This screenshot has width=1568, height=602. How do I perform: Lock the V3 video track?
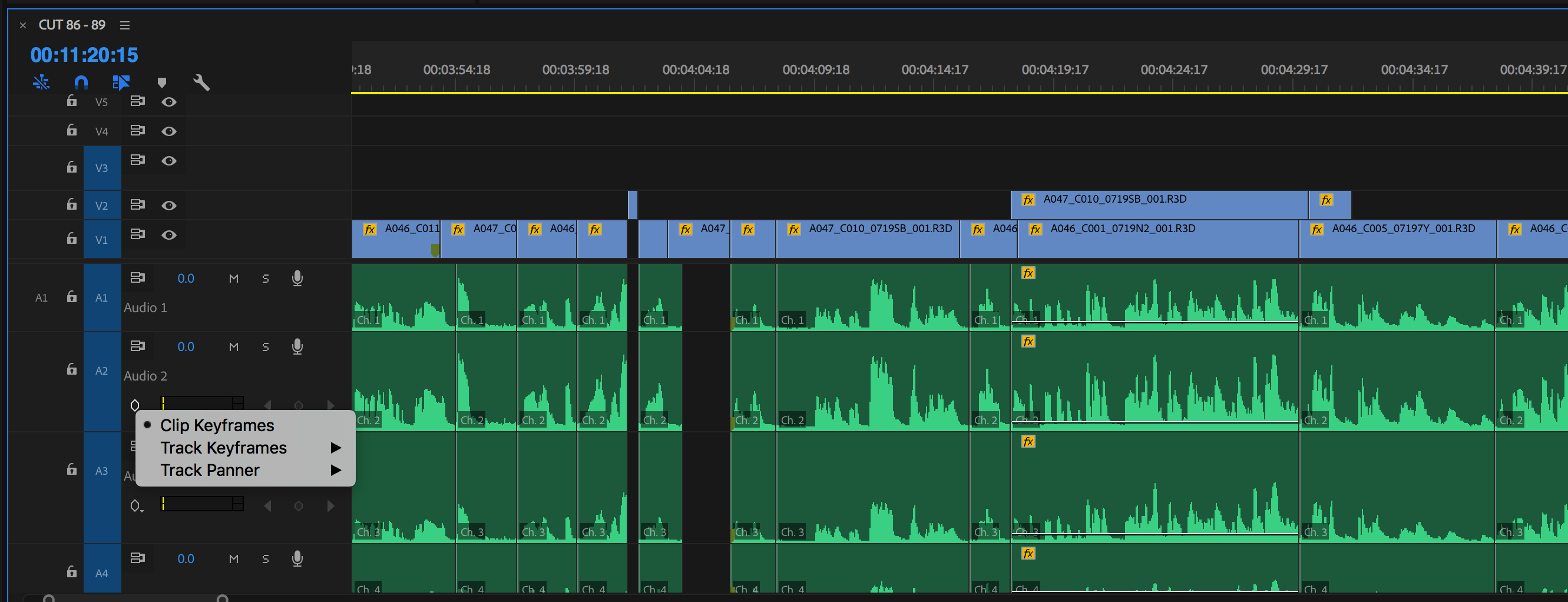point(72,166)
